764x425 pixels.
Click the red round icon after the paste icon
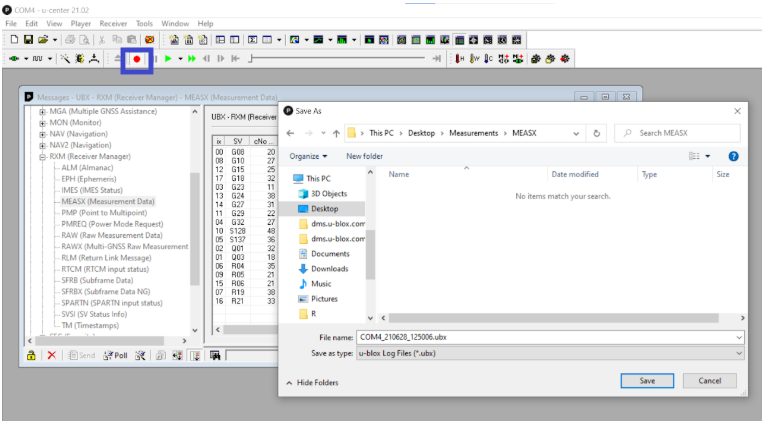pos(150,39)
